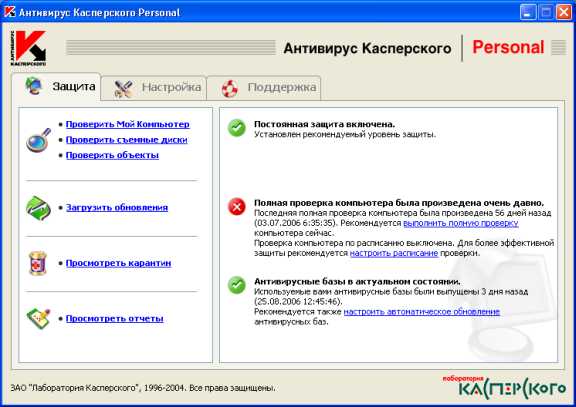Click Установлен рекомендуемый уровень защиты text

click(x=345, y=134)
